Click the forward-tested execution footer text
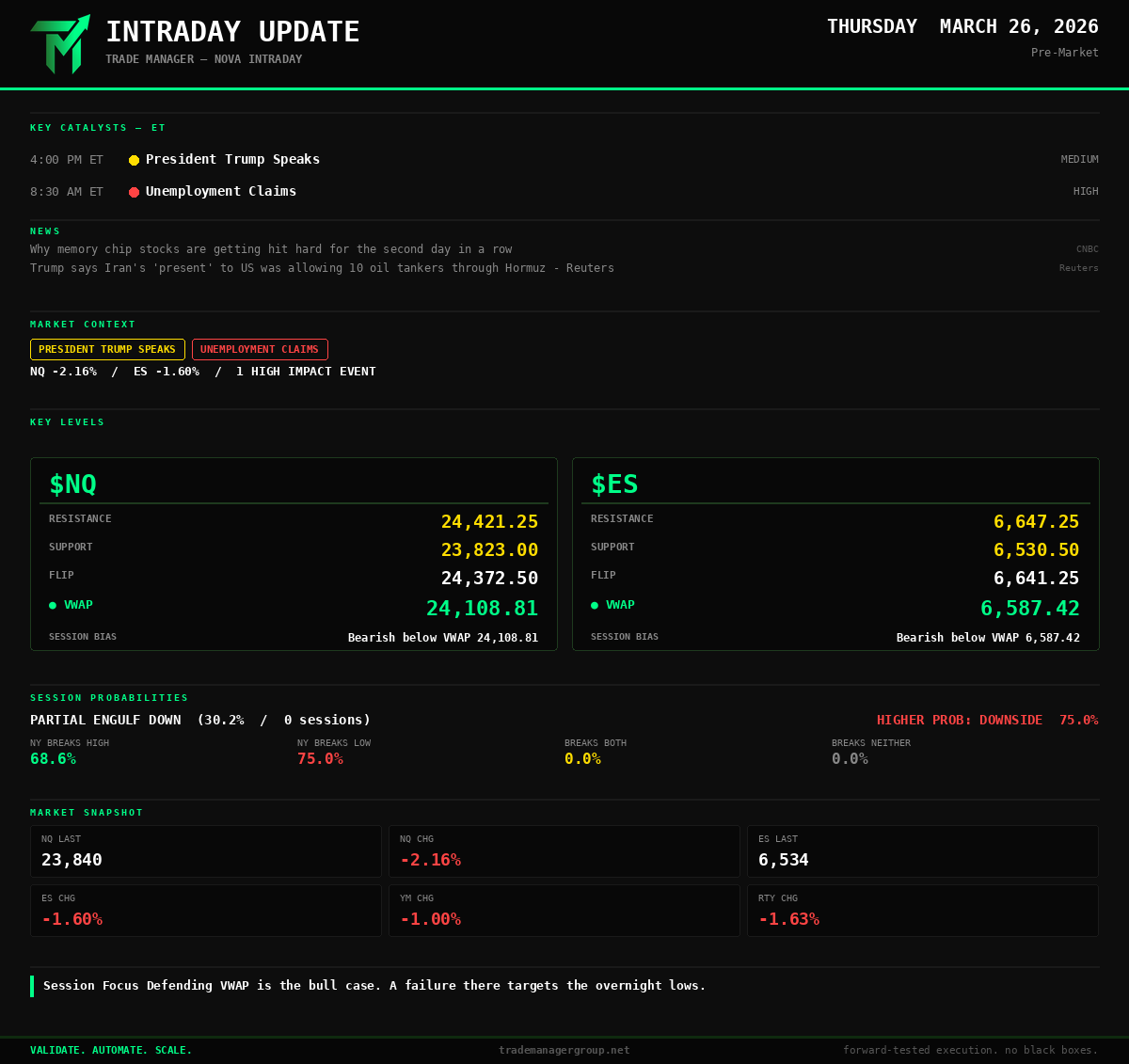The height and width of the screenshot is (1064, 1129). click(971, 1050)
